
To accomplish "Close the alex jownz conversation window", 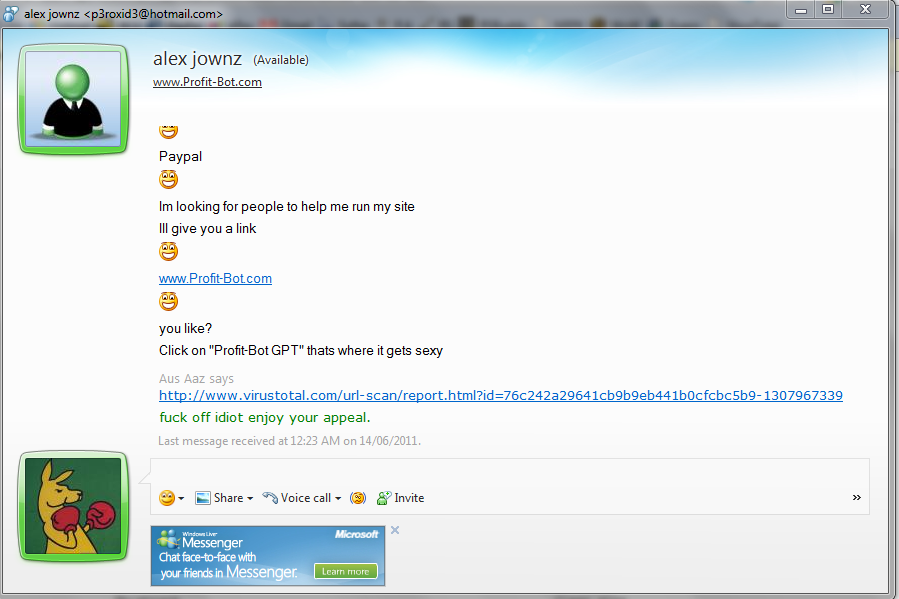I will click(x=866, y=10).
